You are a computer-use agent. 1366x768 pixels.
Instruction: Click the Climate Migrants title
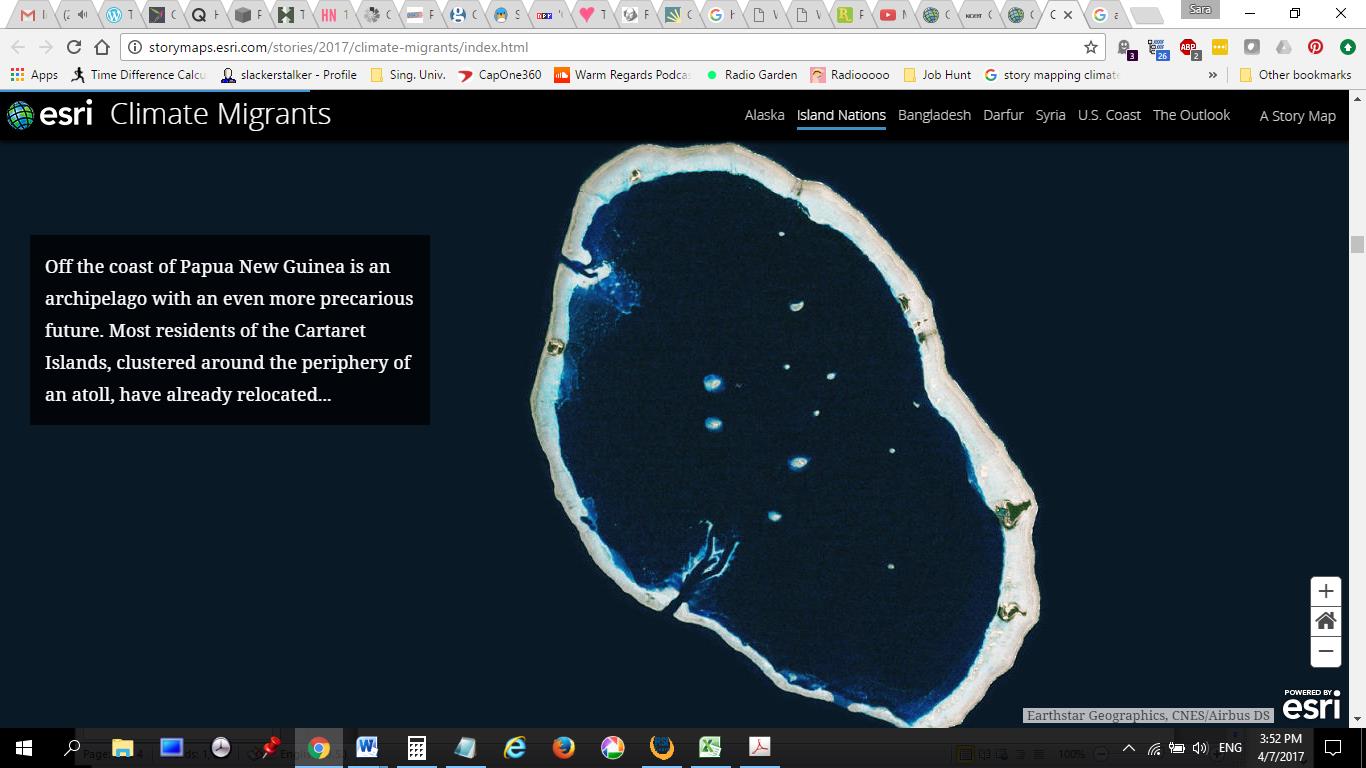click(220, 114)
